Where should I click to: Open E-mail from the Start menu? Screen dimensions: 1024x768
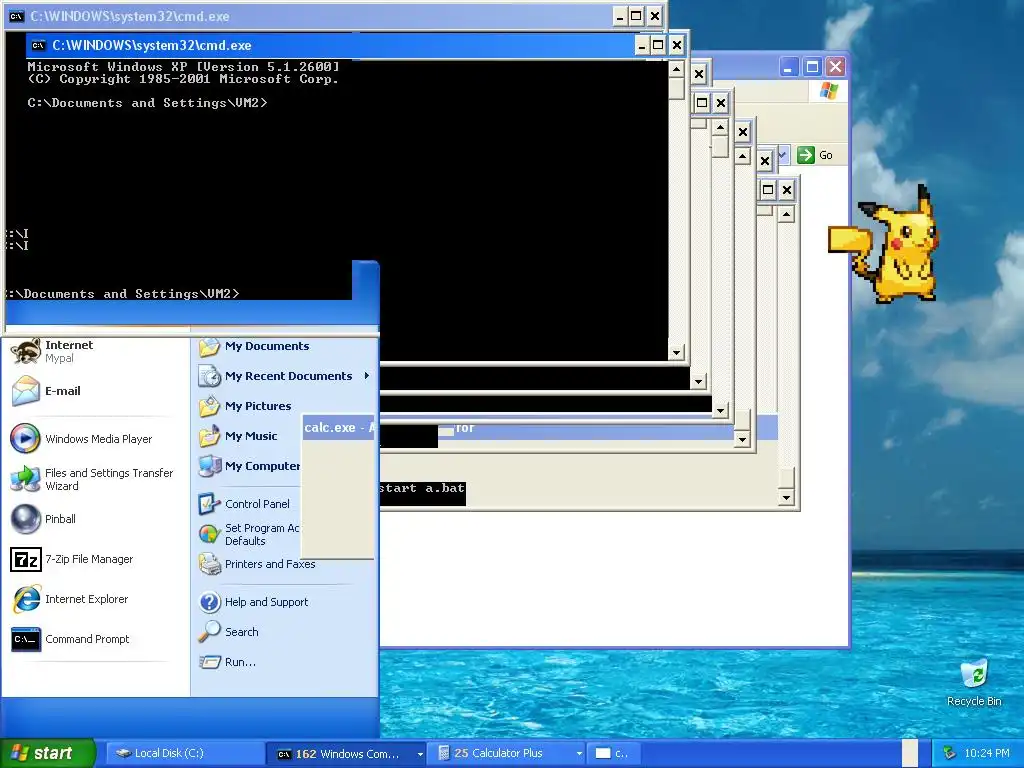click(x=46, y=391)
